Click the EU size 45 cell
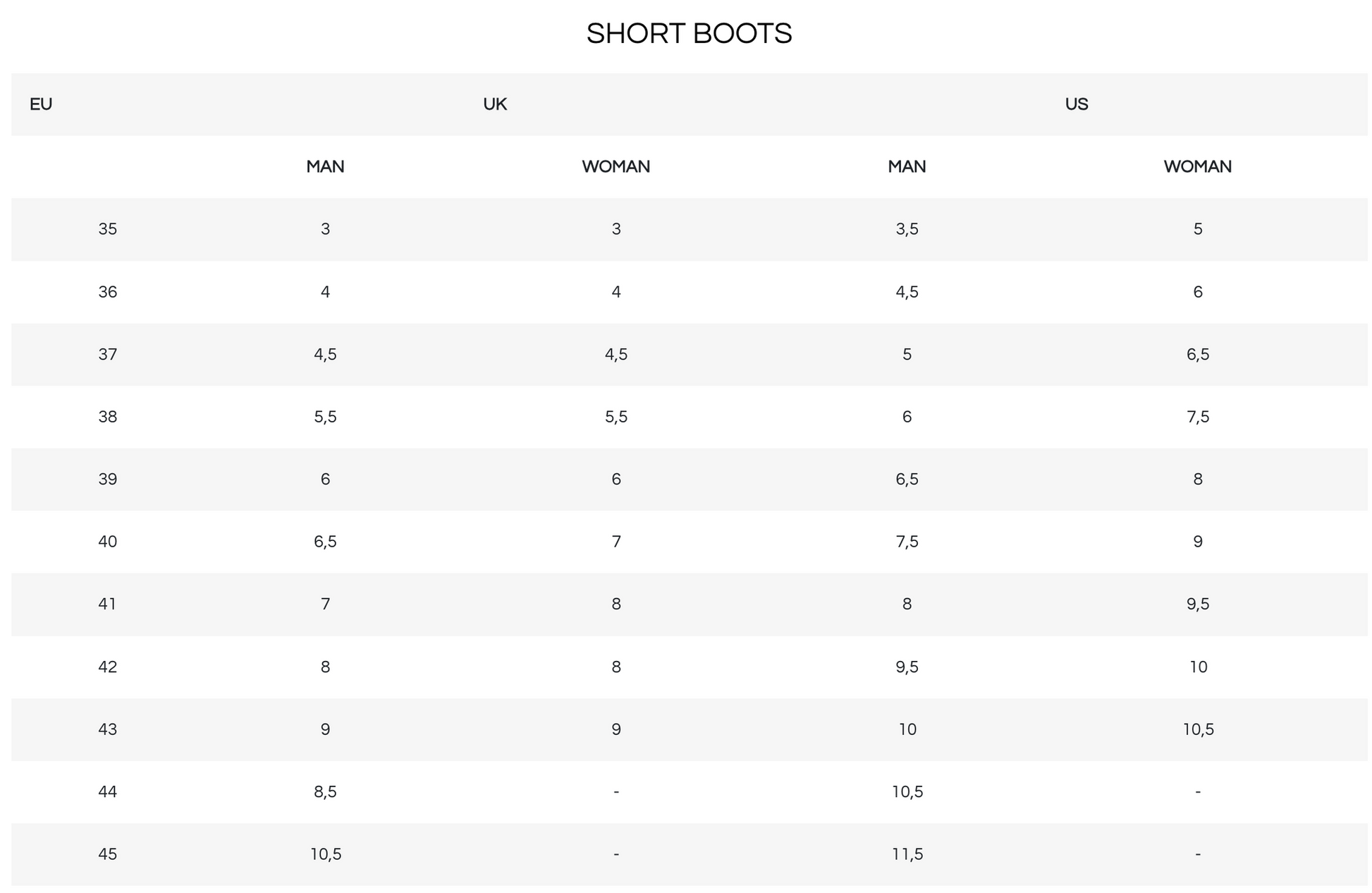This screenshot has height=893, width=1372. [108, 854]
